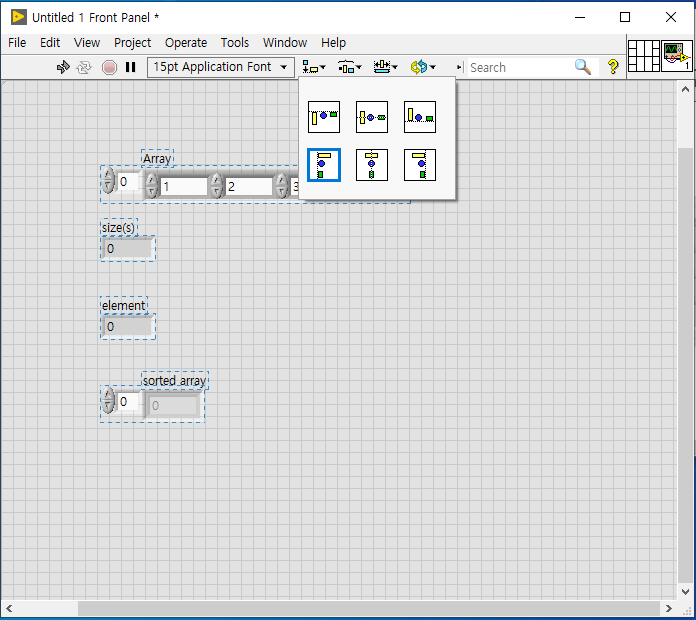This screenshot has height=620, width=696.
Task: Open the Help menu
Action: [333, 43]
